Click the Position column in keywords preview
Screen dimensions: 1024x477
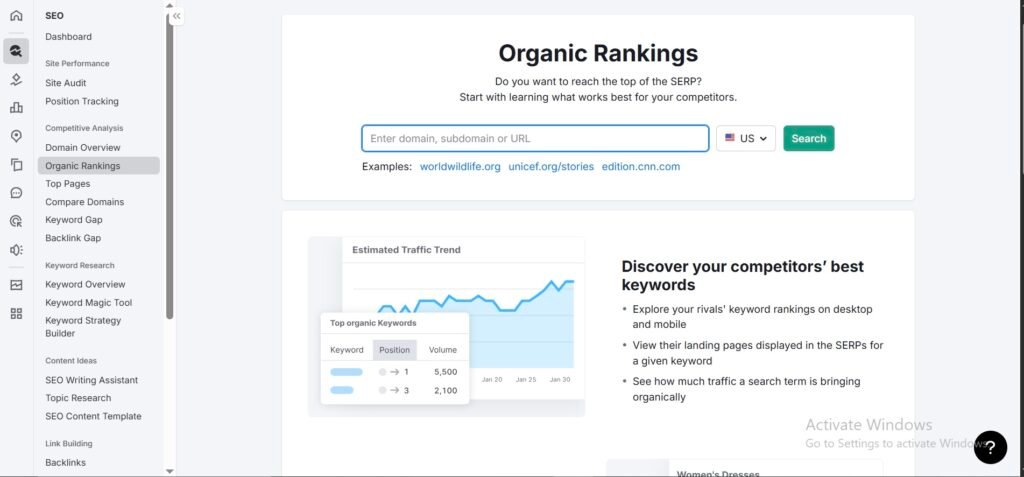coord(394,350)
